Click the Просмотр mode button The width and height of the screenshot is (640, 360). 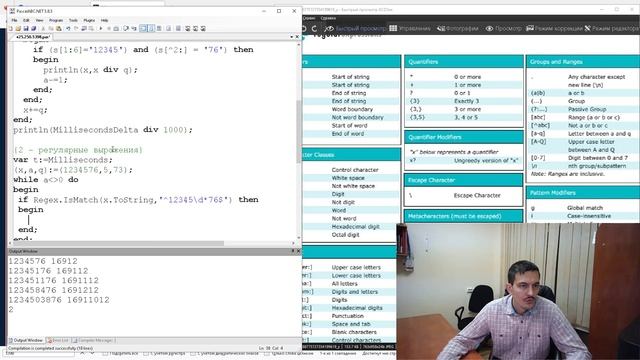pyautogui.click(x=503, y=29)
